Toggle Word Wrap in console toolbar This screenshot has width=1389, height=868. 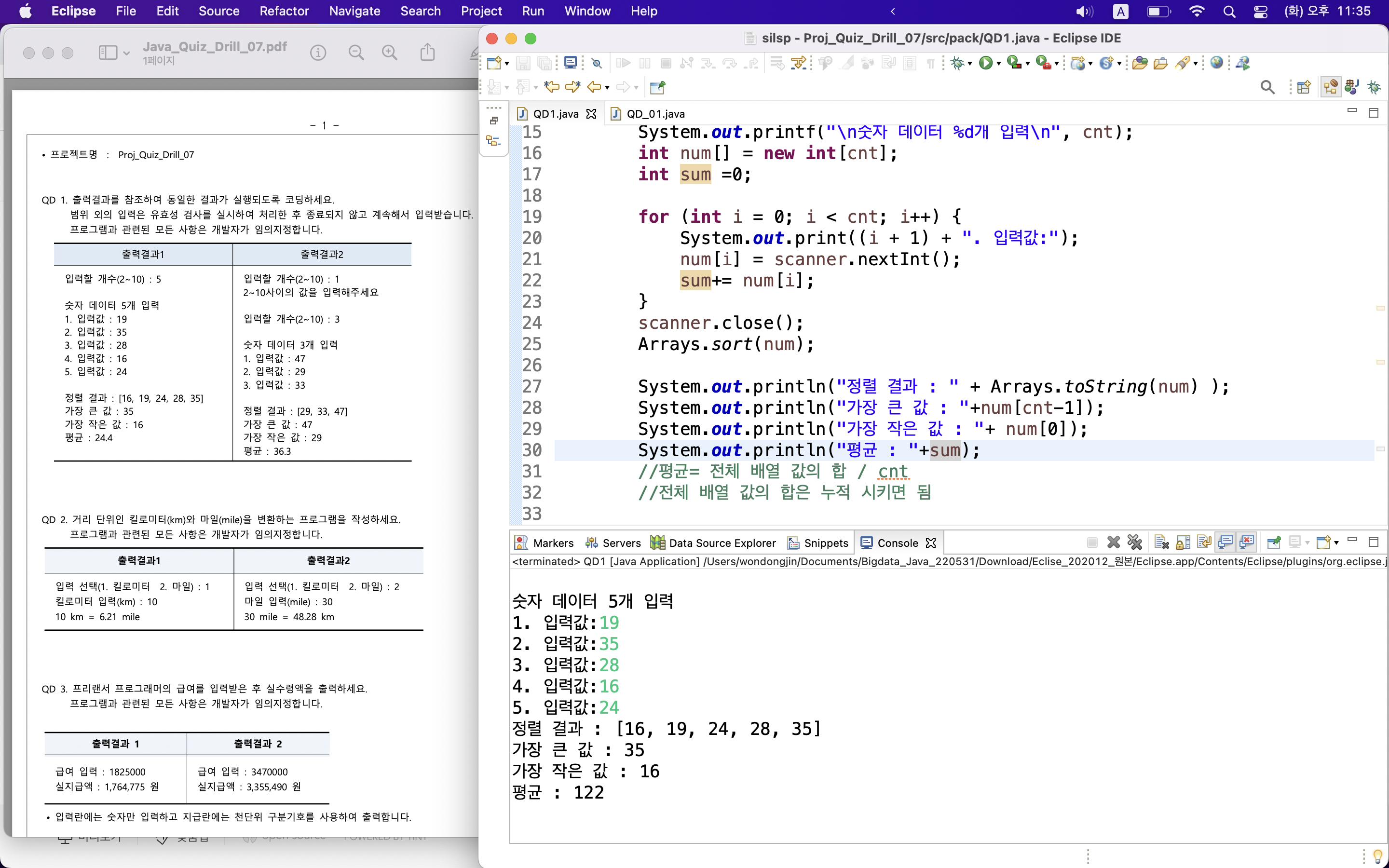coord(1204,542)
